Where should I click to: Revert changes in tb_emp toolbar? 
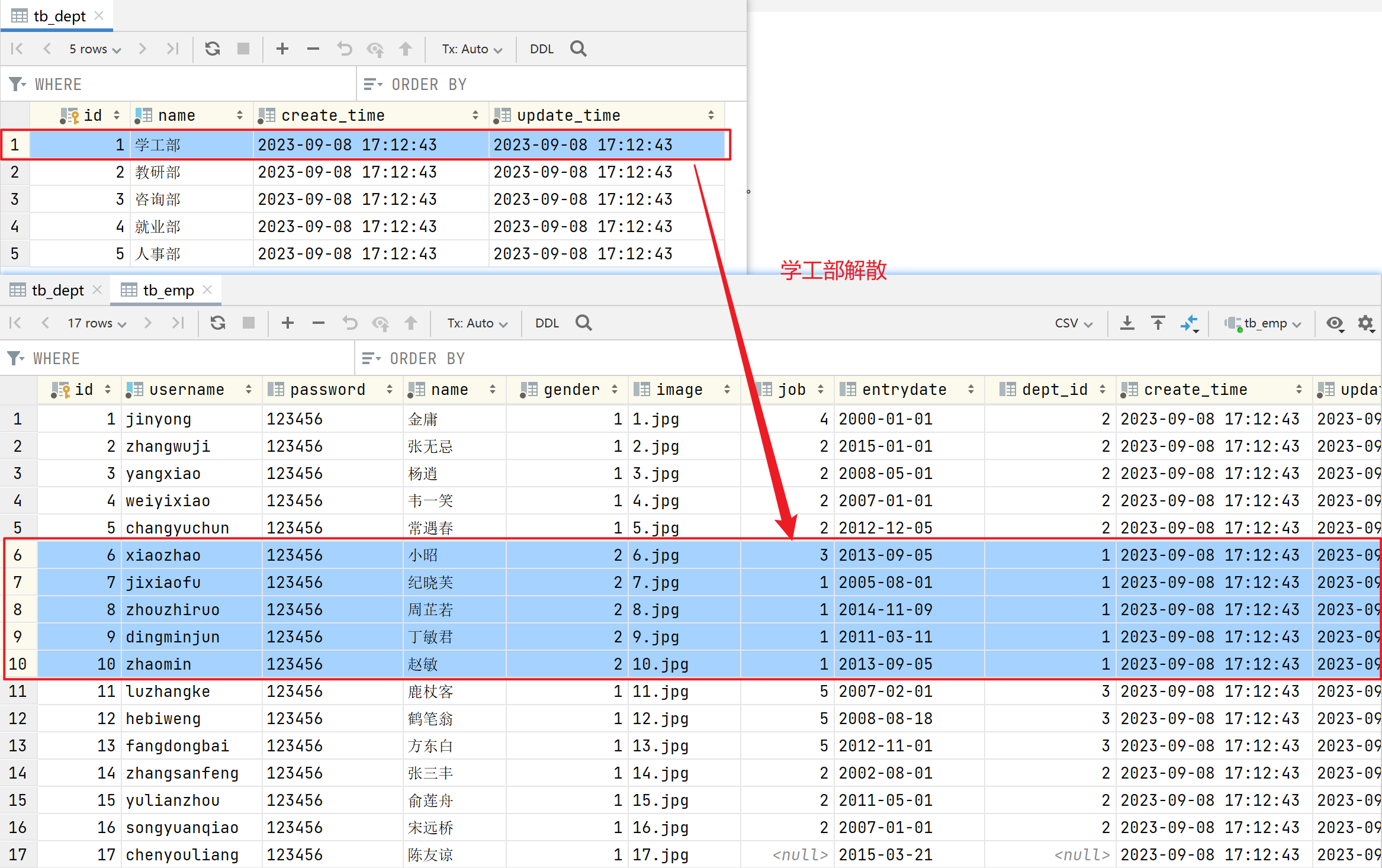350,323
